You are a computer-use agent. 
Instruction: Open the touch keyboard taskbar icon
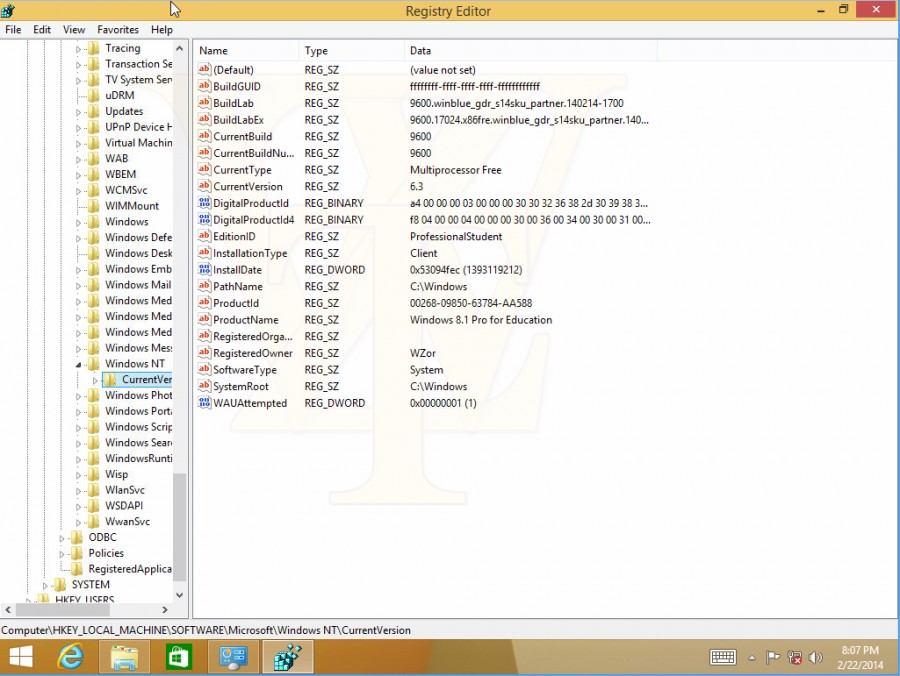(x=723, y=658)
